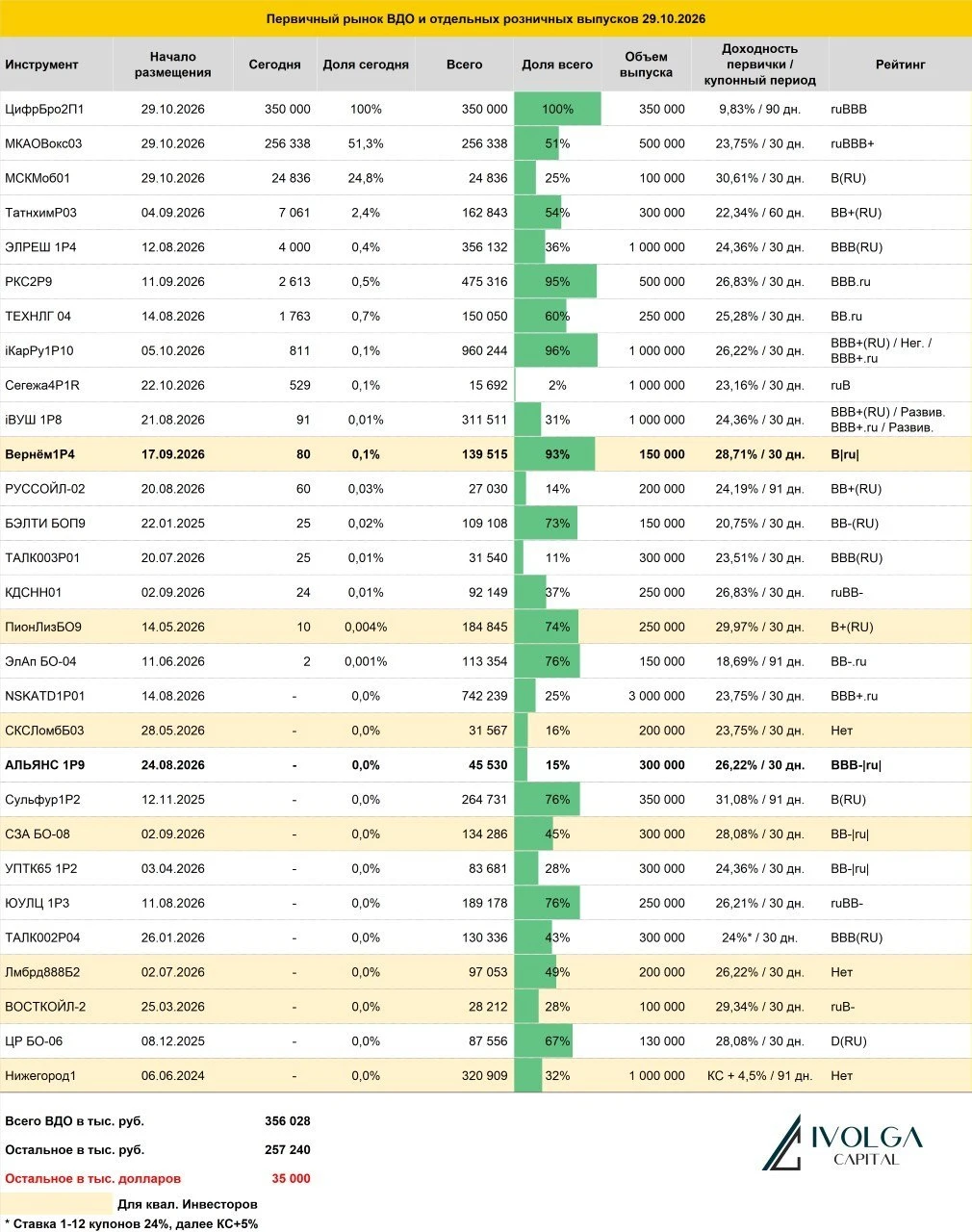Click the 96% progress bar for iКарРу1Р10
972x1232 pixels.
(556, 350)
